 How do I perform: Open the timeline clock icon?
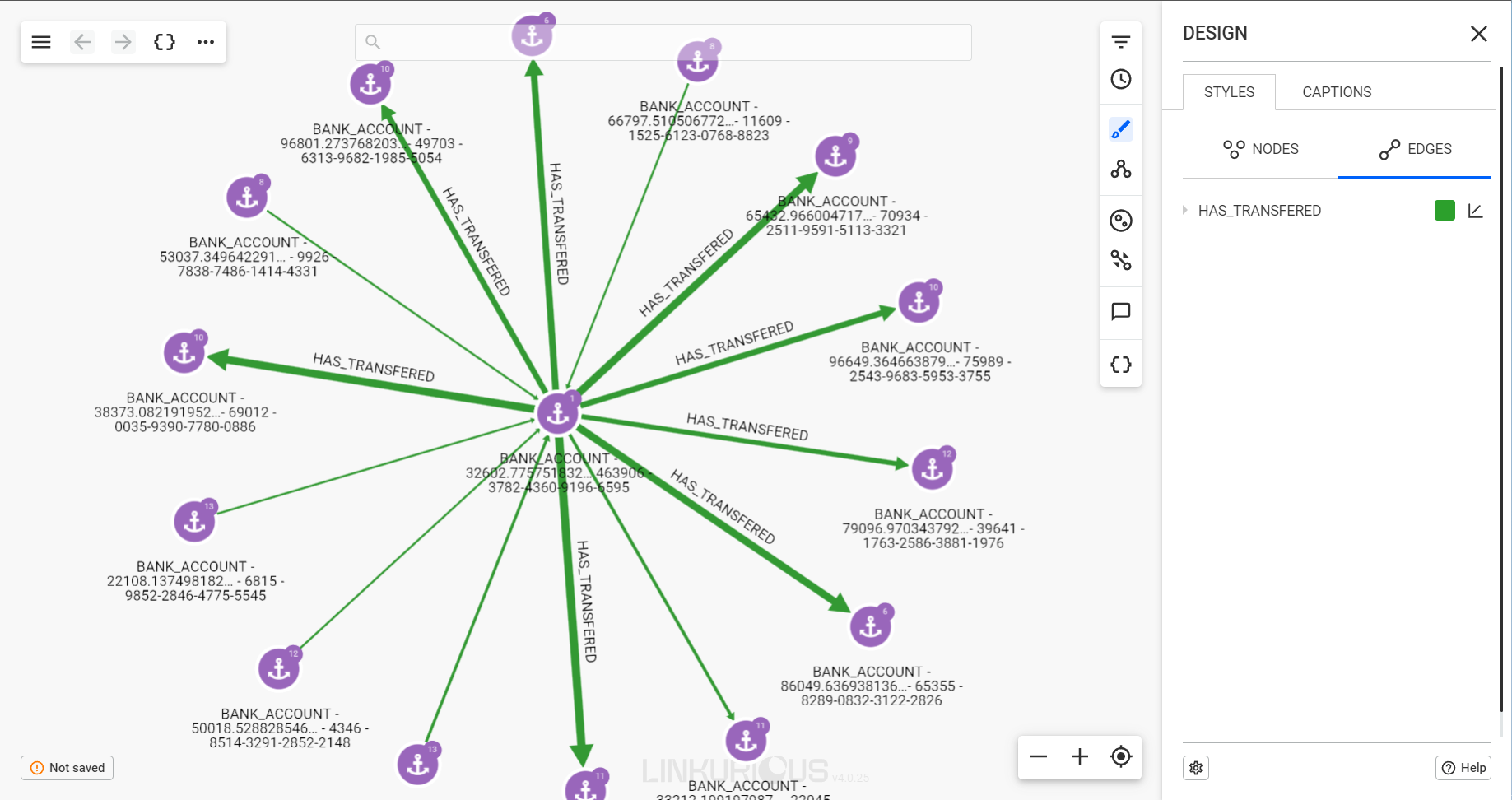pos(1121,80)
